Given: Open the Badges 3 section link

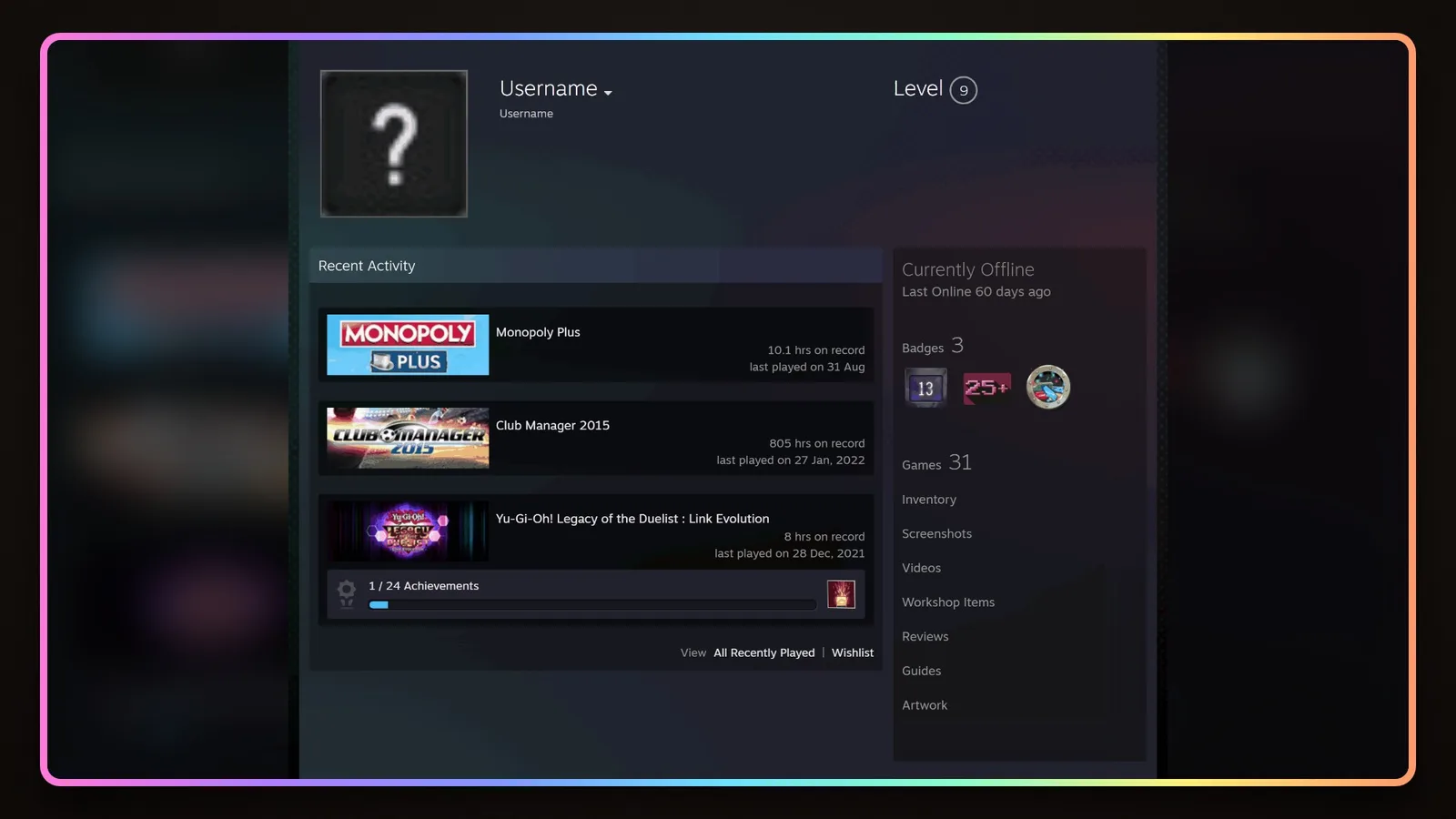Looking at the screenshot, I should tap(933, 346).
